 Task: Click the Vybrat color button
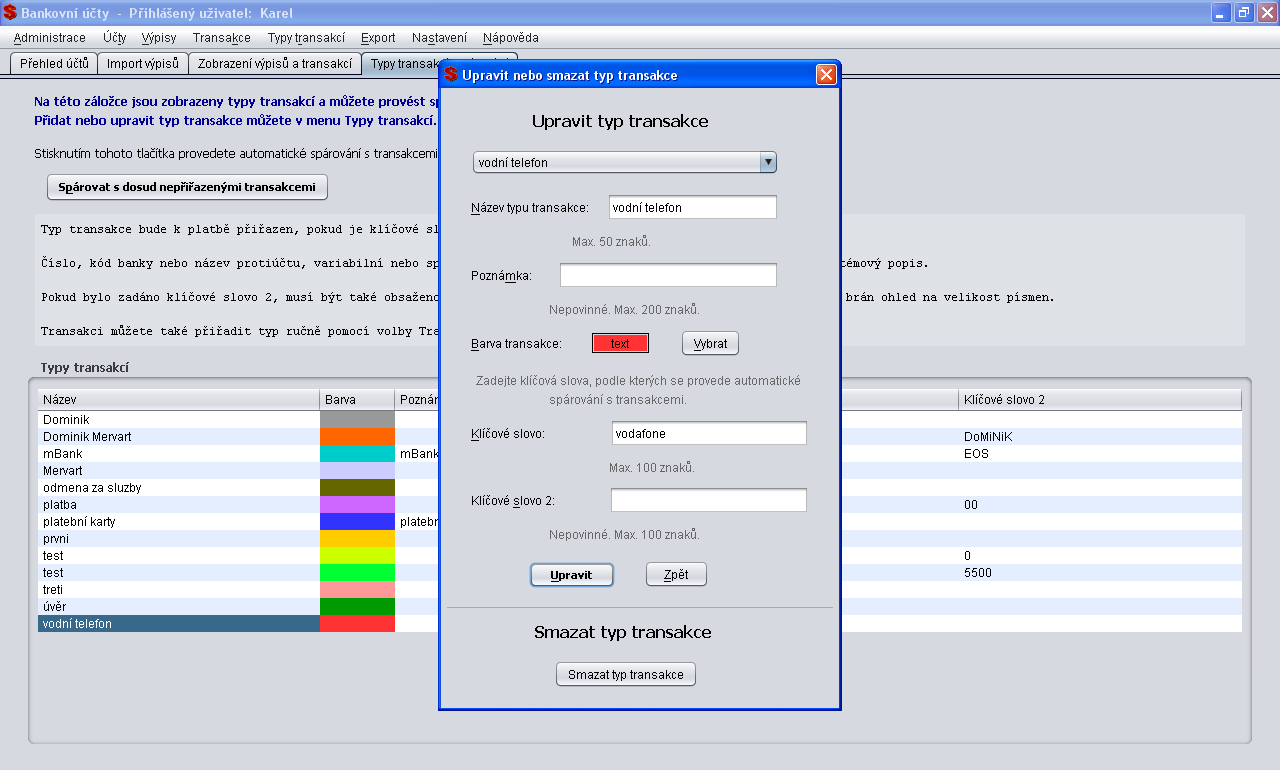711,343
